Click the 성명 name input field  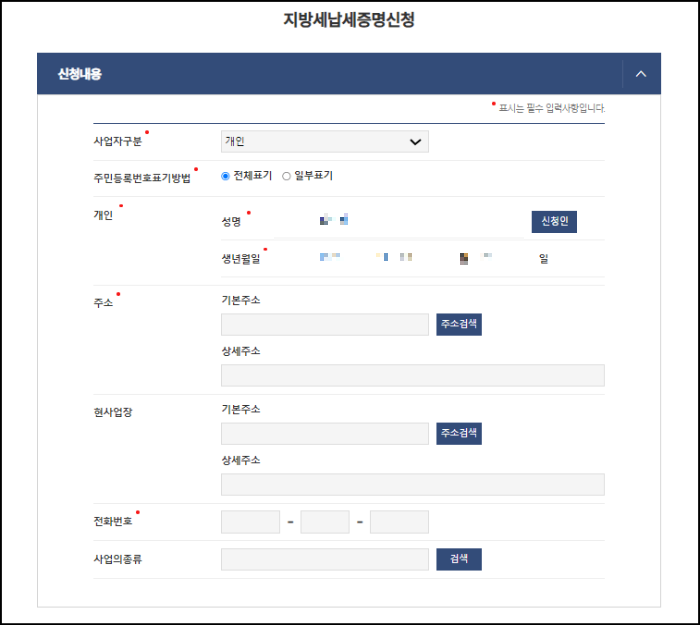coord(399,221)
